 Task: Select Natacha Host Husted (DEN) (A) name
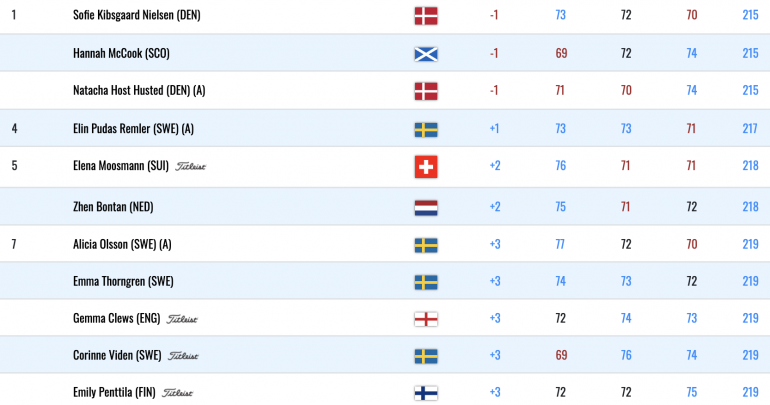coord(139,90)
